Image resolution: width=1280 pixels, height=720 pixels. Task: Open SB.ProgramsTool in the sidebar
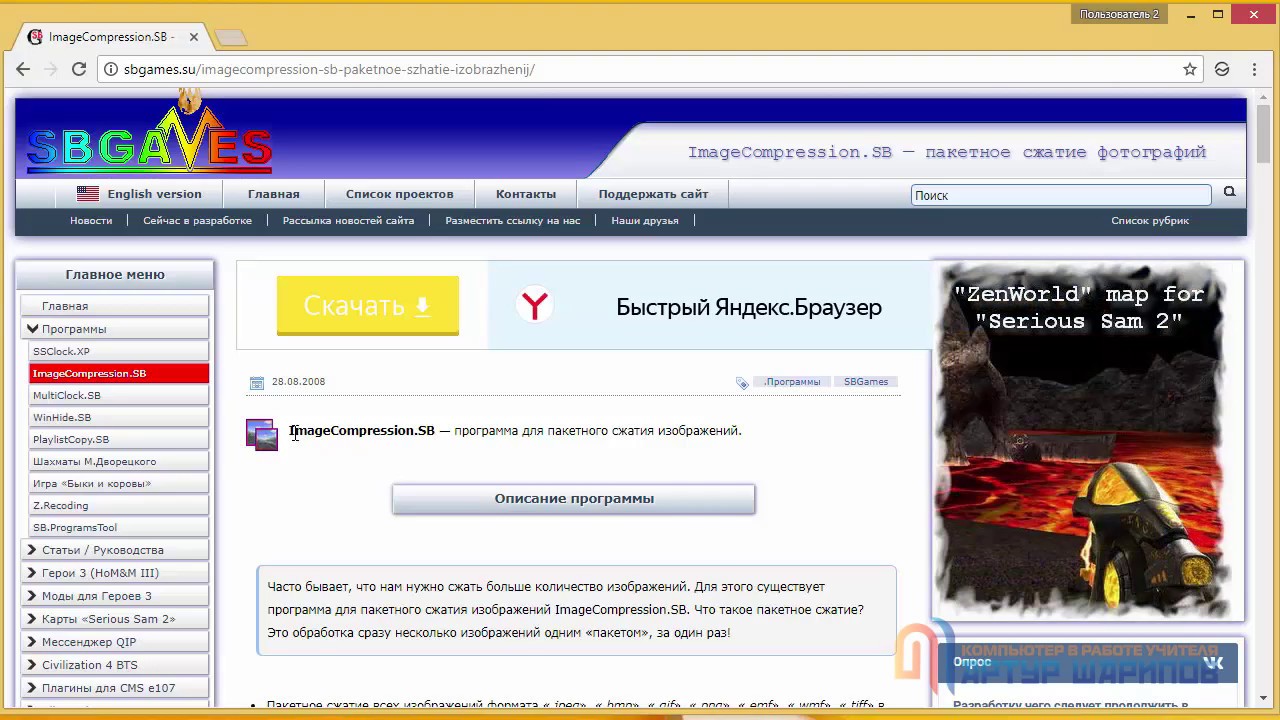coord(119,527)
